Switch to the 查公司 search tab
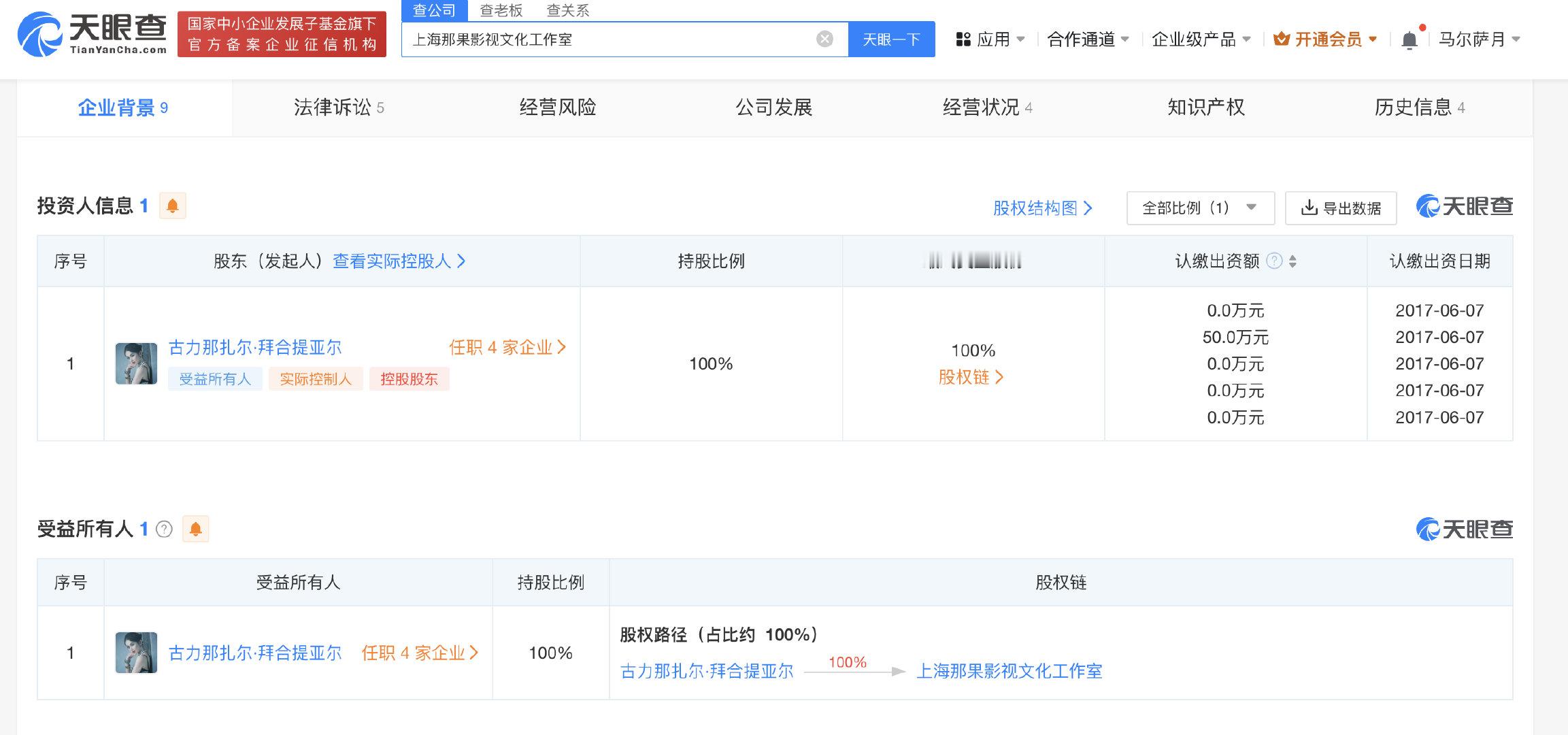This screenshot has height=735, width=1568. coord(435,10)
